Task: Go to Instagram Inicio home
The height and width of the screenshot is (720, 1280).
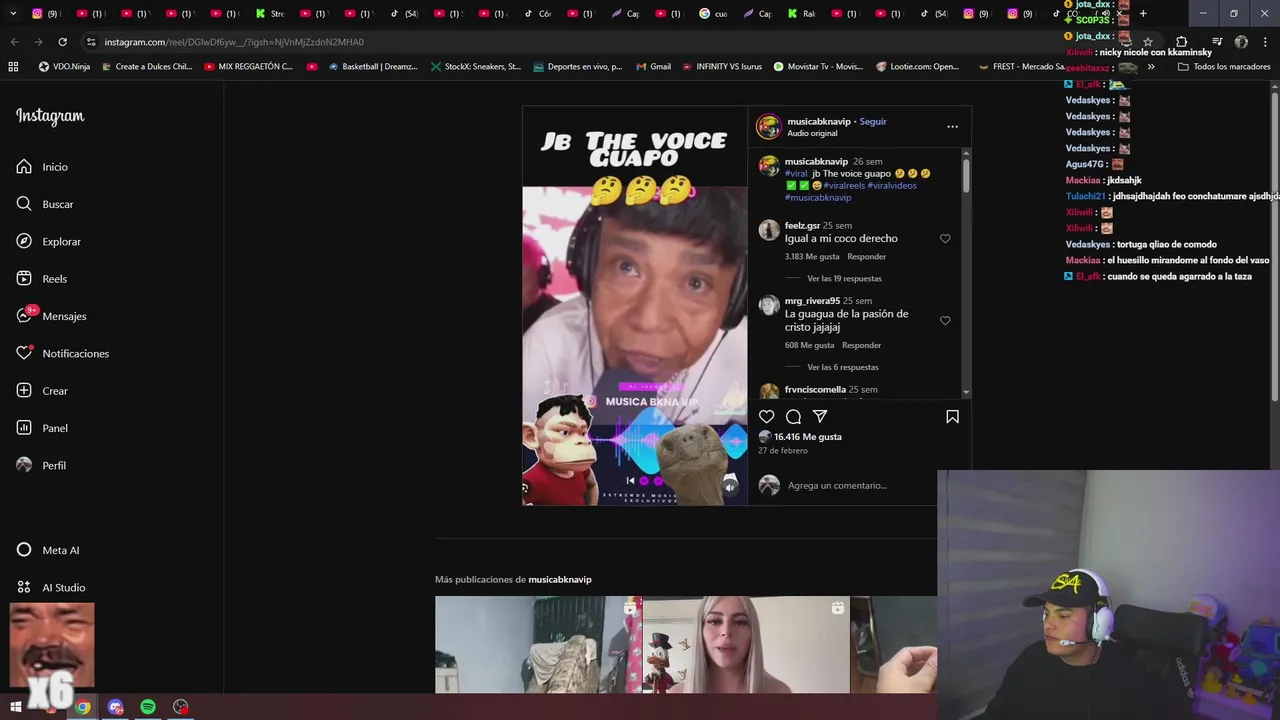Action: pyautogui.click(x=42, y=167)
